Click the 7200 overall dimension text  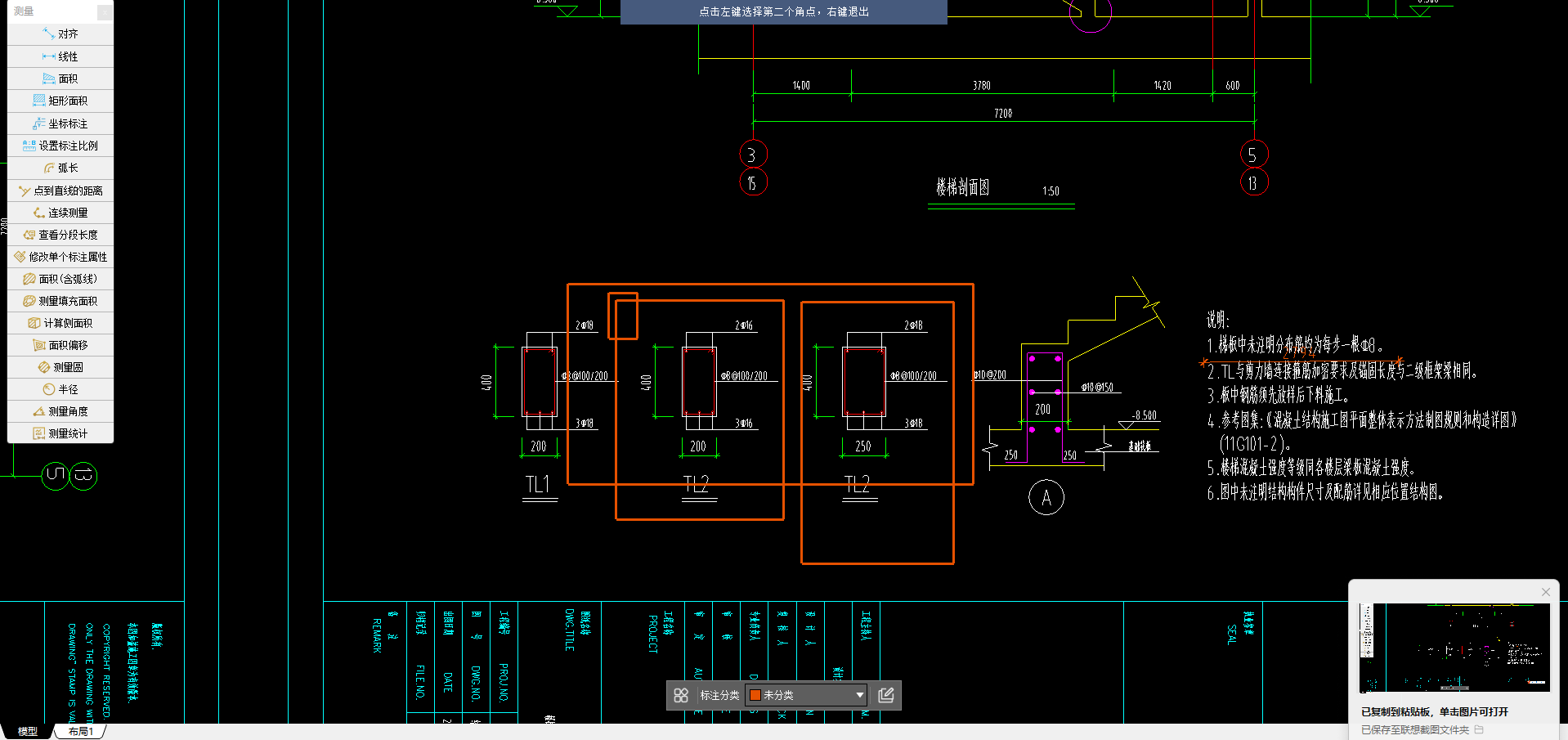[1003, 114]
